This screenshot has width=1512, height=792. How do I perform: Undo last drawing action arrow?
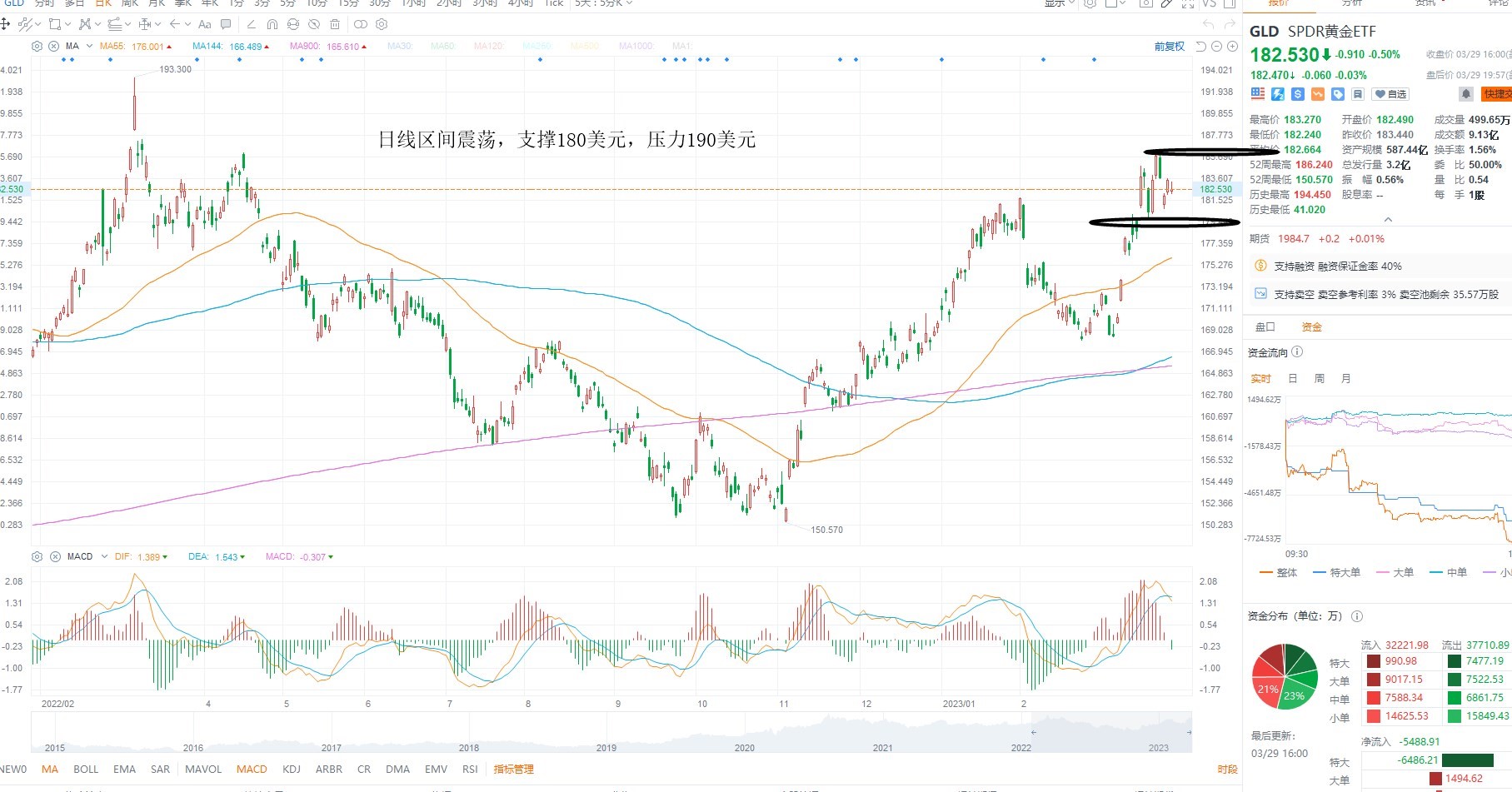pos(1209,24)
